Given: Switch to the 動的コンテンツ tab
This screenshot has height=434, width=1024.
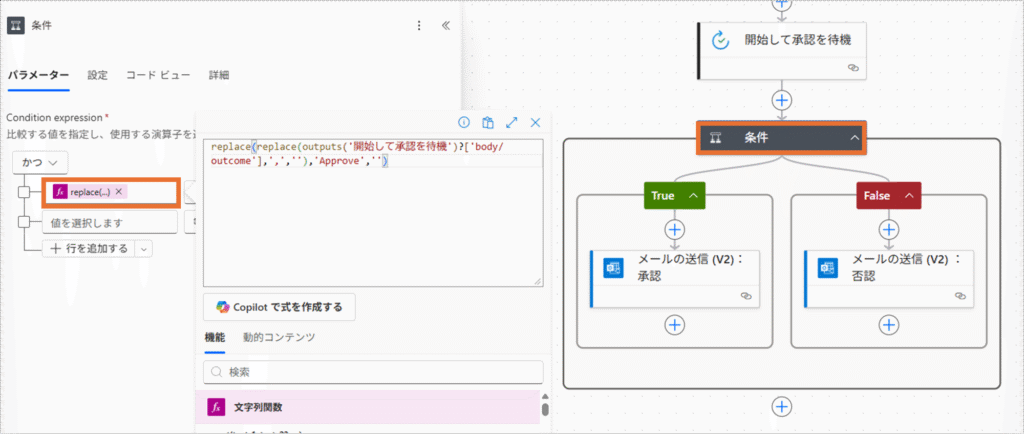Looking at the screenshot, I should 279,338.
